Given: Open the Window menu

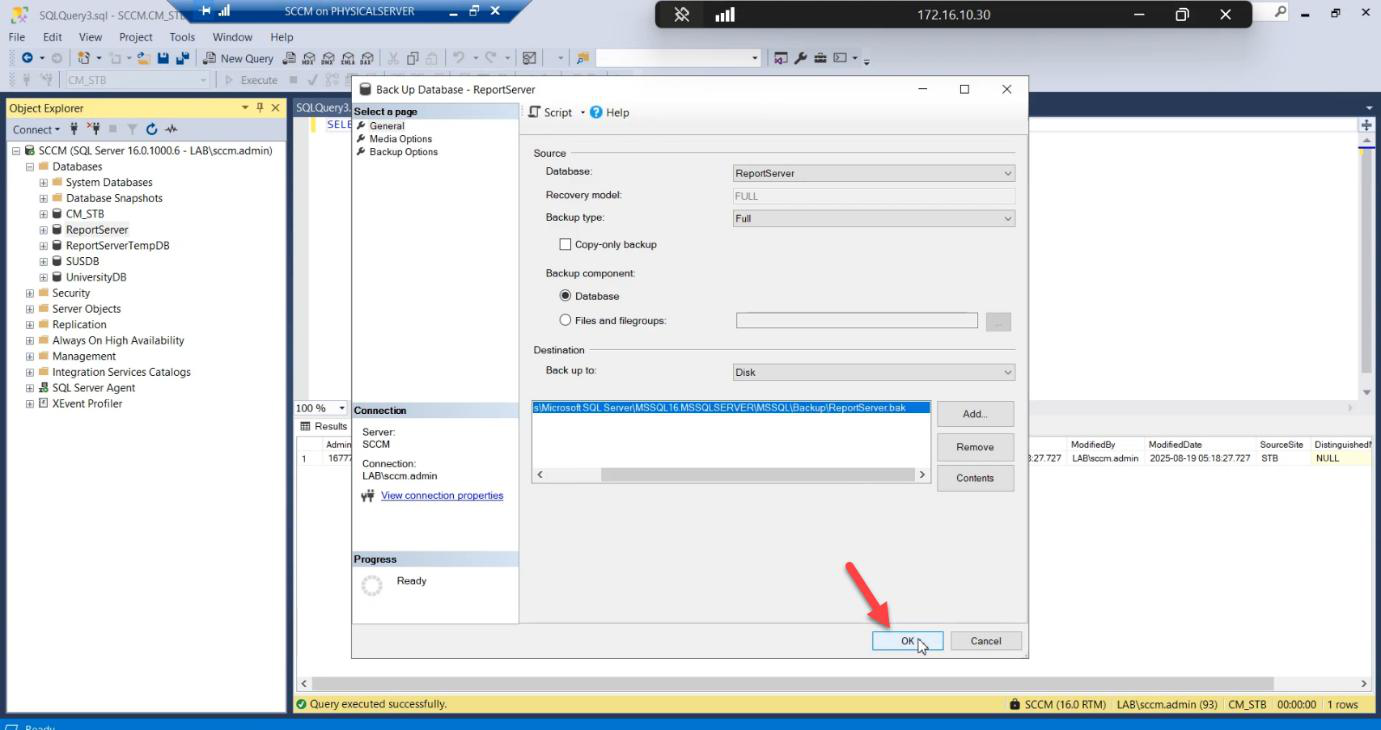Looking at the screenshot, I should click(232, 37).
